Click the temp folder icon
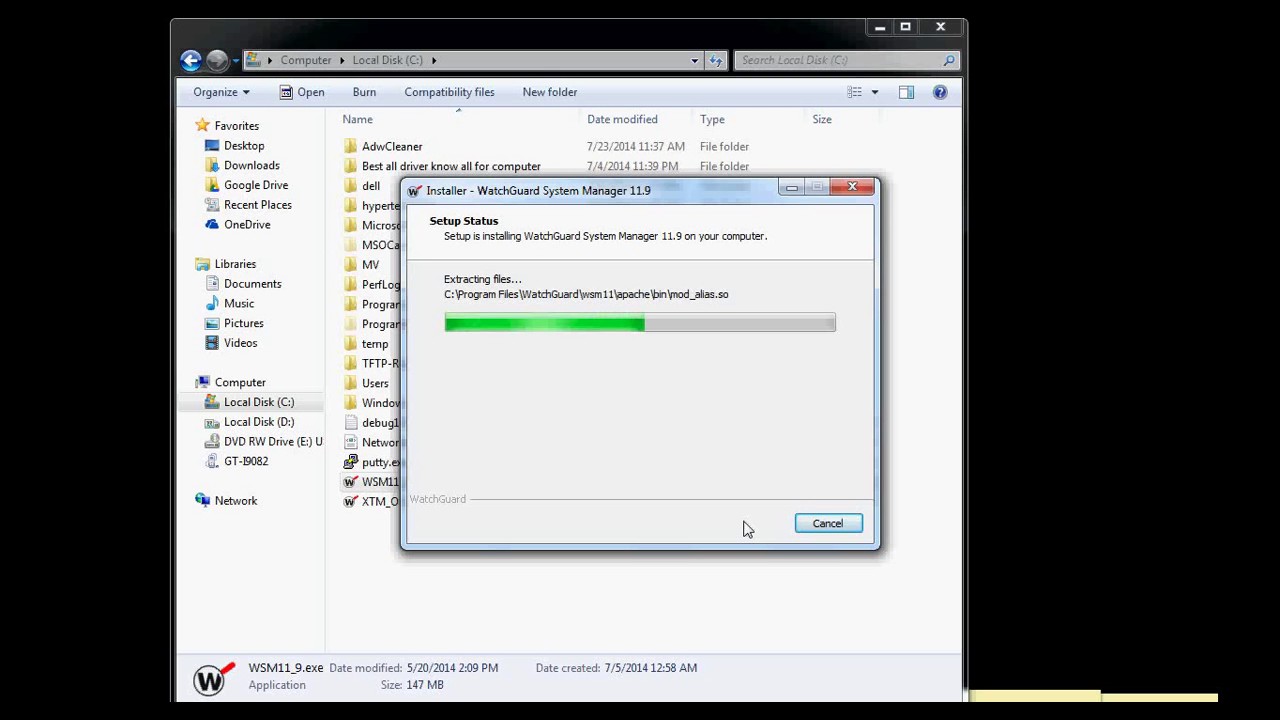1280x720 pixels. click(x=350, y=344)
